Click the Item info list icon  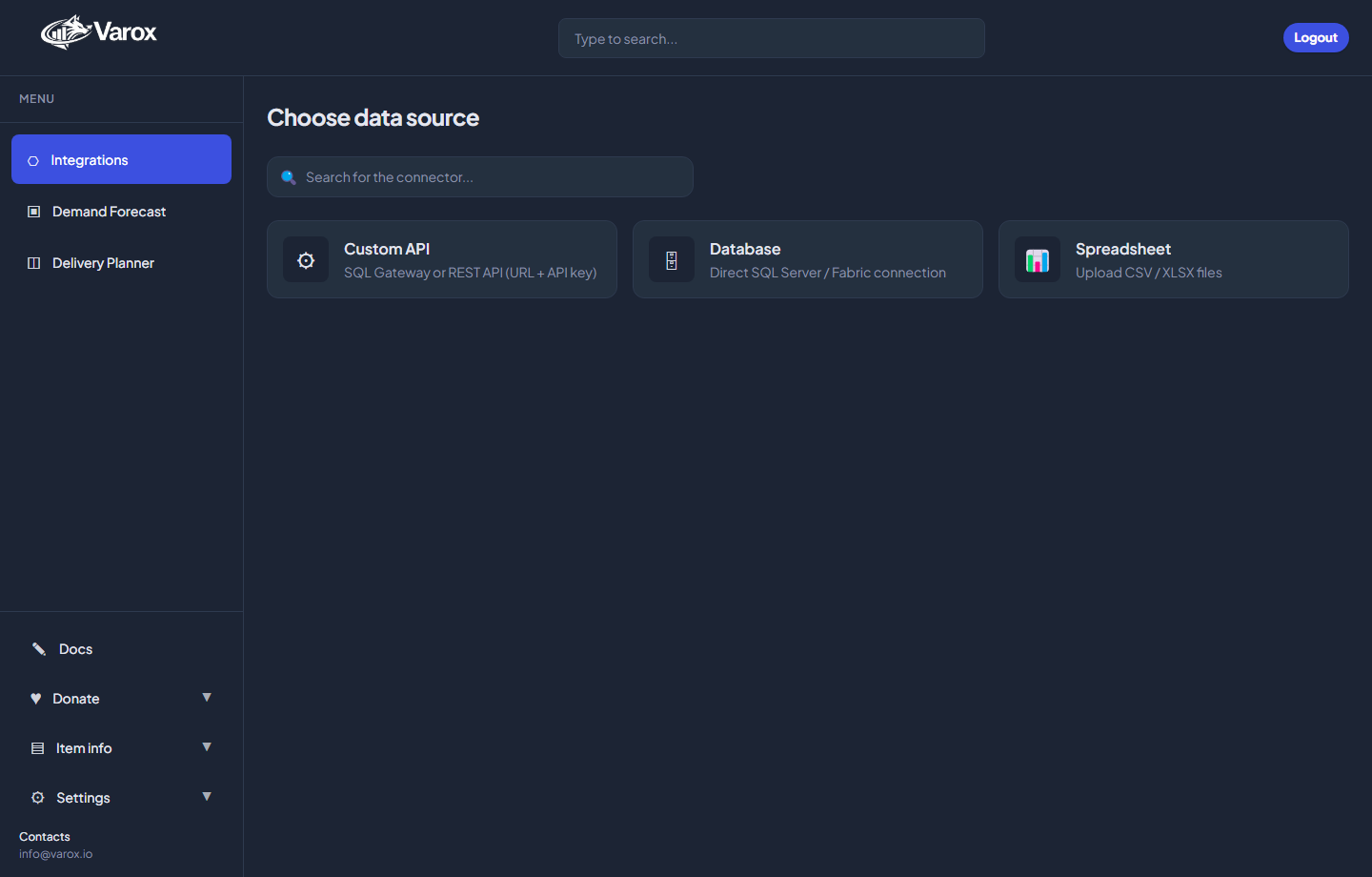click(x=37, y=747)
